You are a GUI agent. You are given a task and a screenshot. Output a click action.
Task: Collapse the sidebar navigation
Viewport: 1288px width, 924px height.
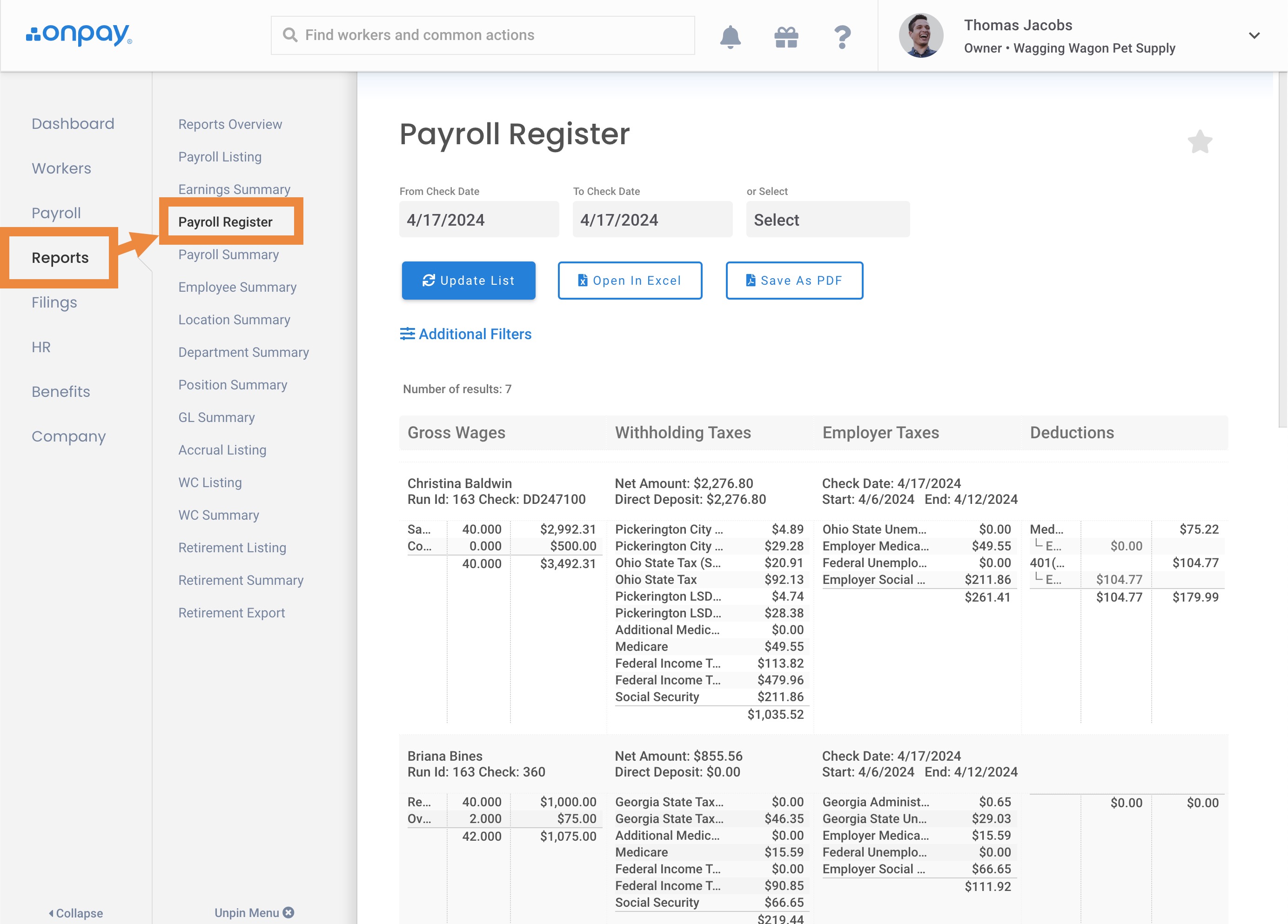point(75,913)
